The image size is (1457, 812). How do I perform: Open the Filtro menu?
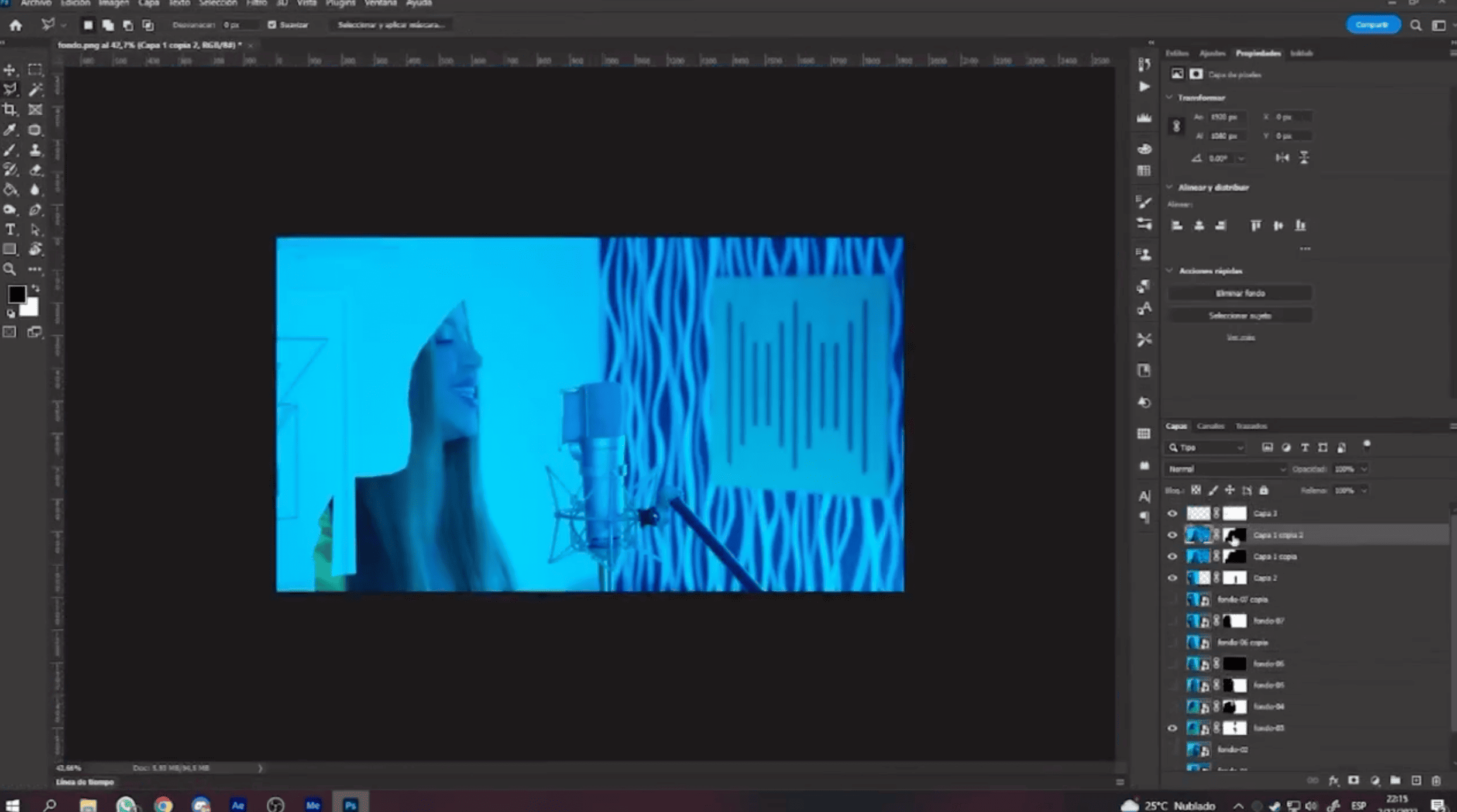coord(256,4)
